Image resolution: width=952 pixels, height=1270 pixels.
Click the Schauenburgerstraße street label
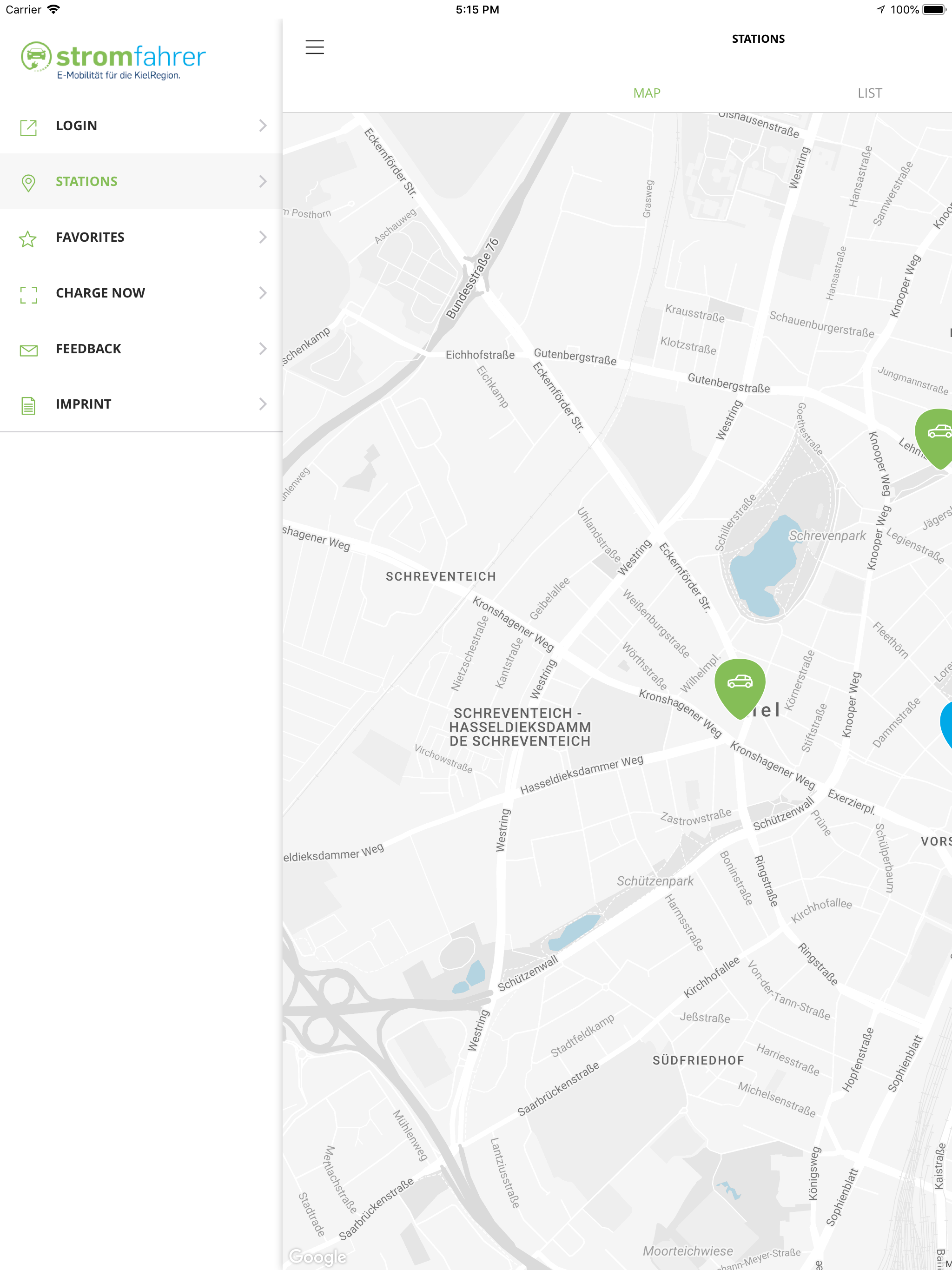point(821,324)
